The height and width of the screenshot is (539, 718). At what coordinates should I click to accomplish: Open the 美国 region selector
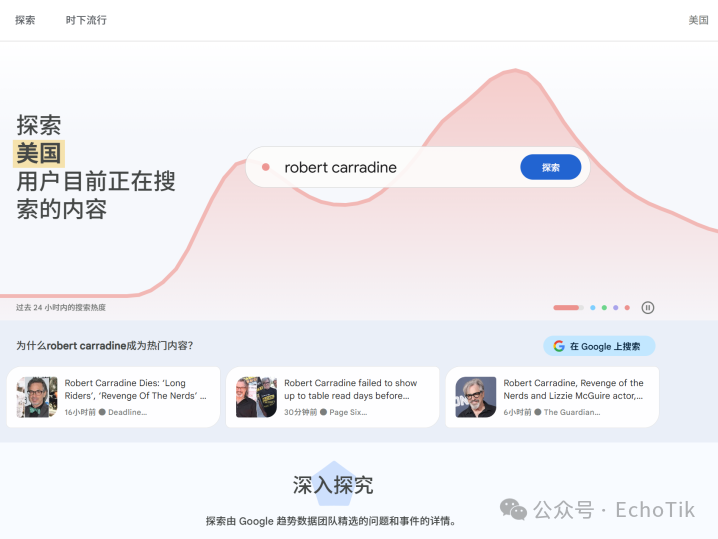tap(698, 20)
